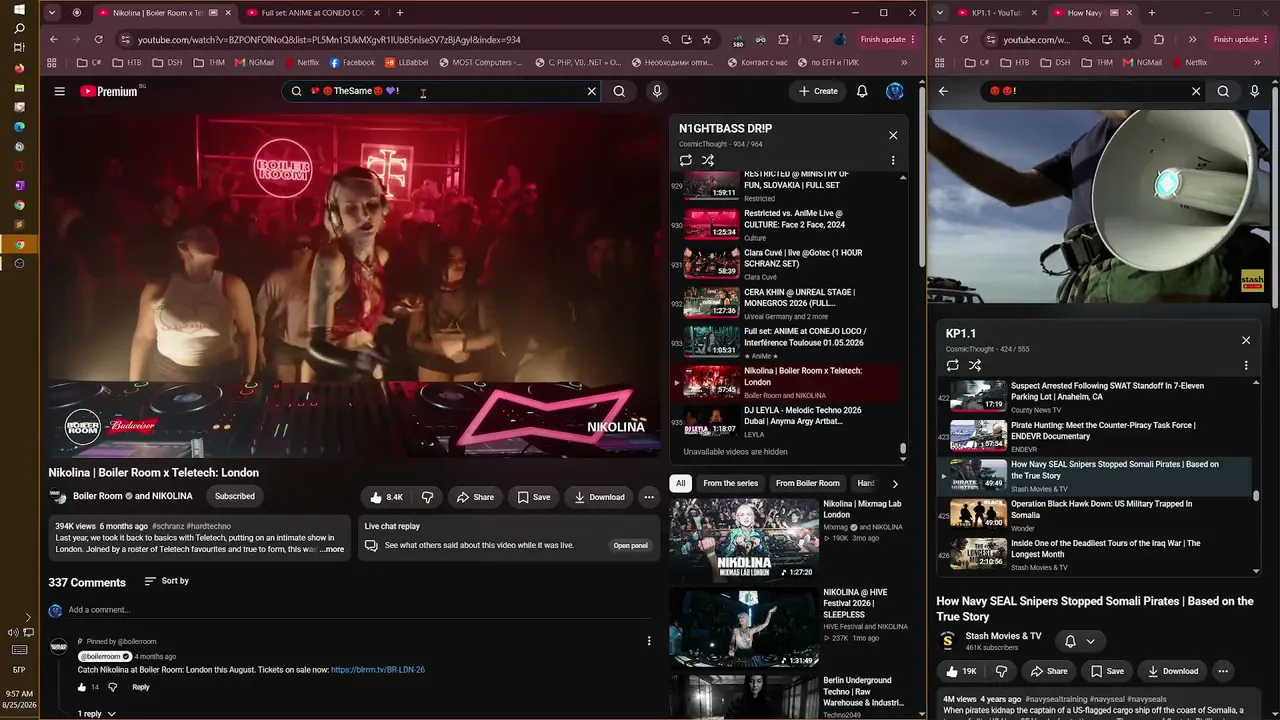Shuffle the KP1.1 playlist

tap(975, 365)
